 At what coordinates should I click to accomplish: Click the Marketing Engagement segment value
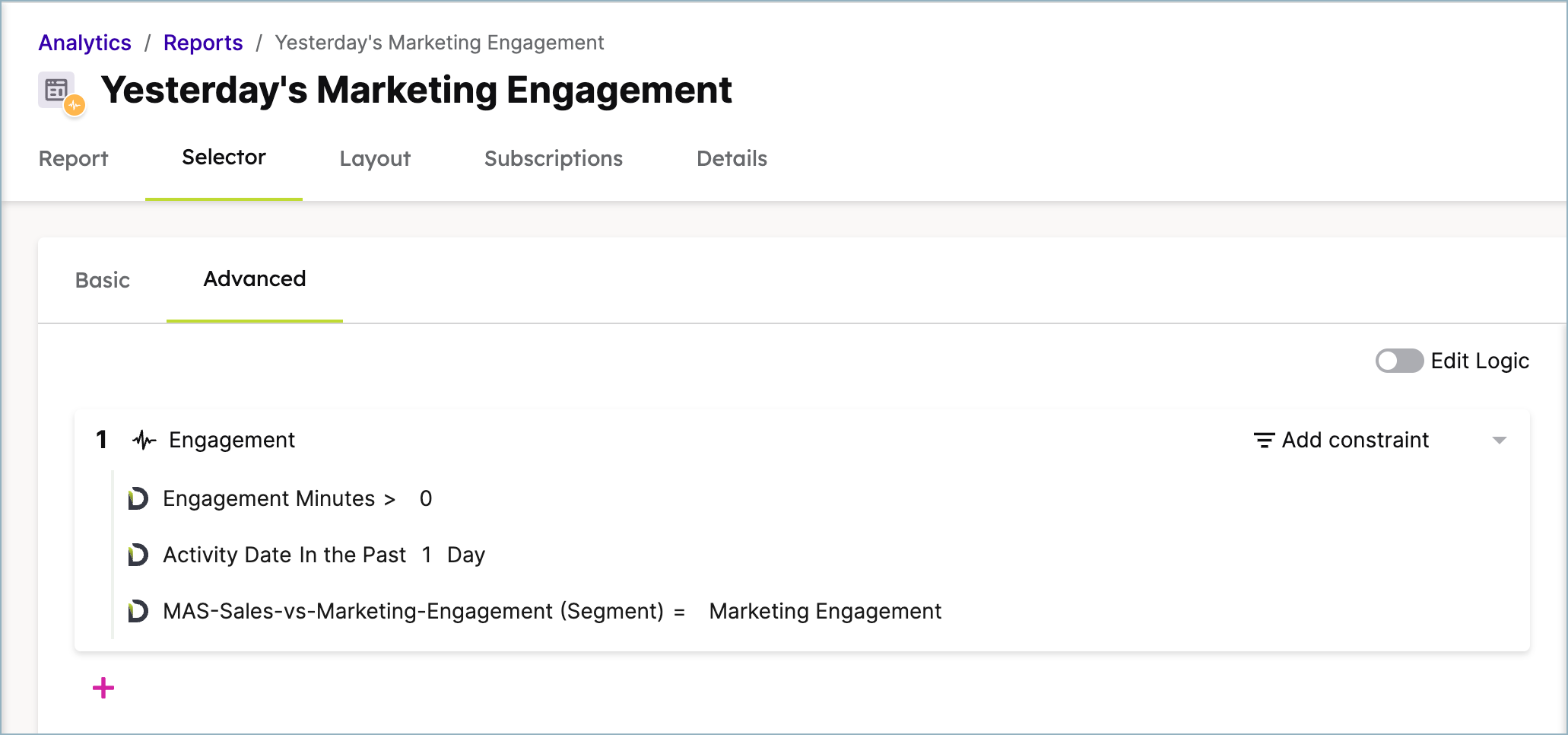pos(825,611)
